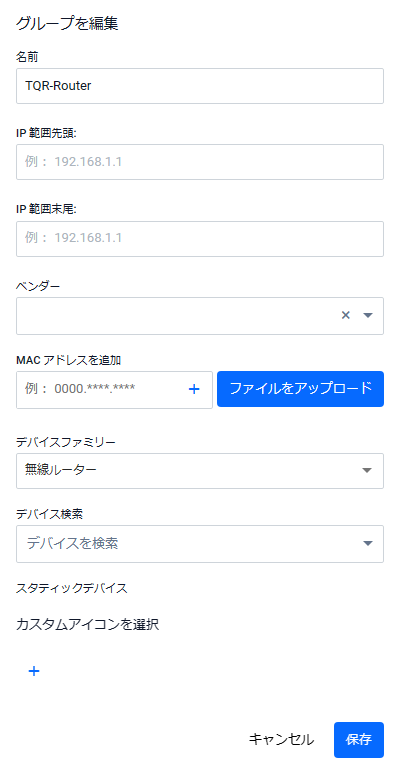The image size is (400, 768).
Task: Click the グループを編集 heading
Action: (67, 24)
